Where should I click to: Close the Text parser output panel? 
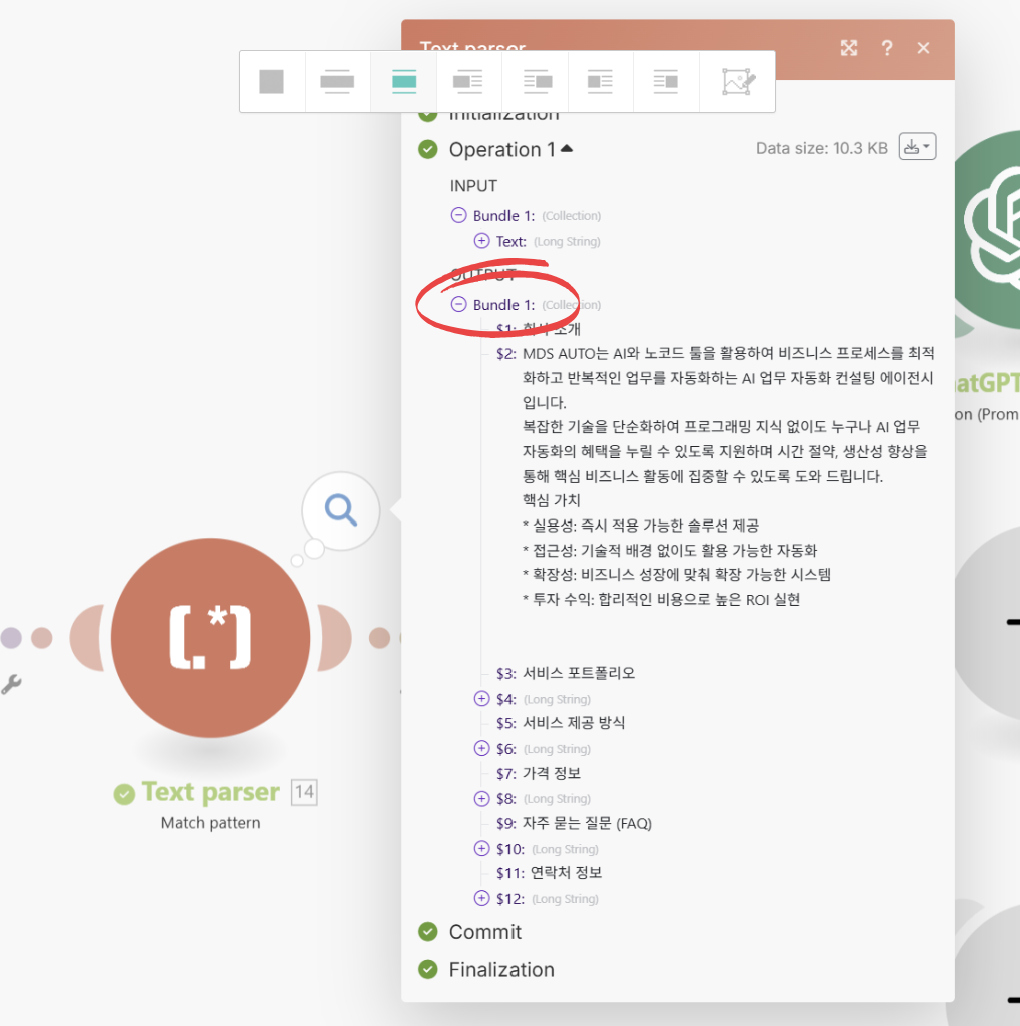click(x=923, y=48)
